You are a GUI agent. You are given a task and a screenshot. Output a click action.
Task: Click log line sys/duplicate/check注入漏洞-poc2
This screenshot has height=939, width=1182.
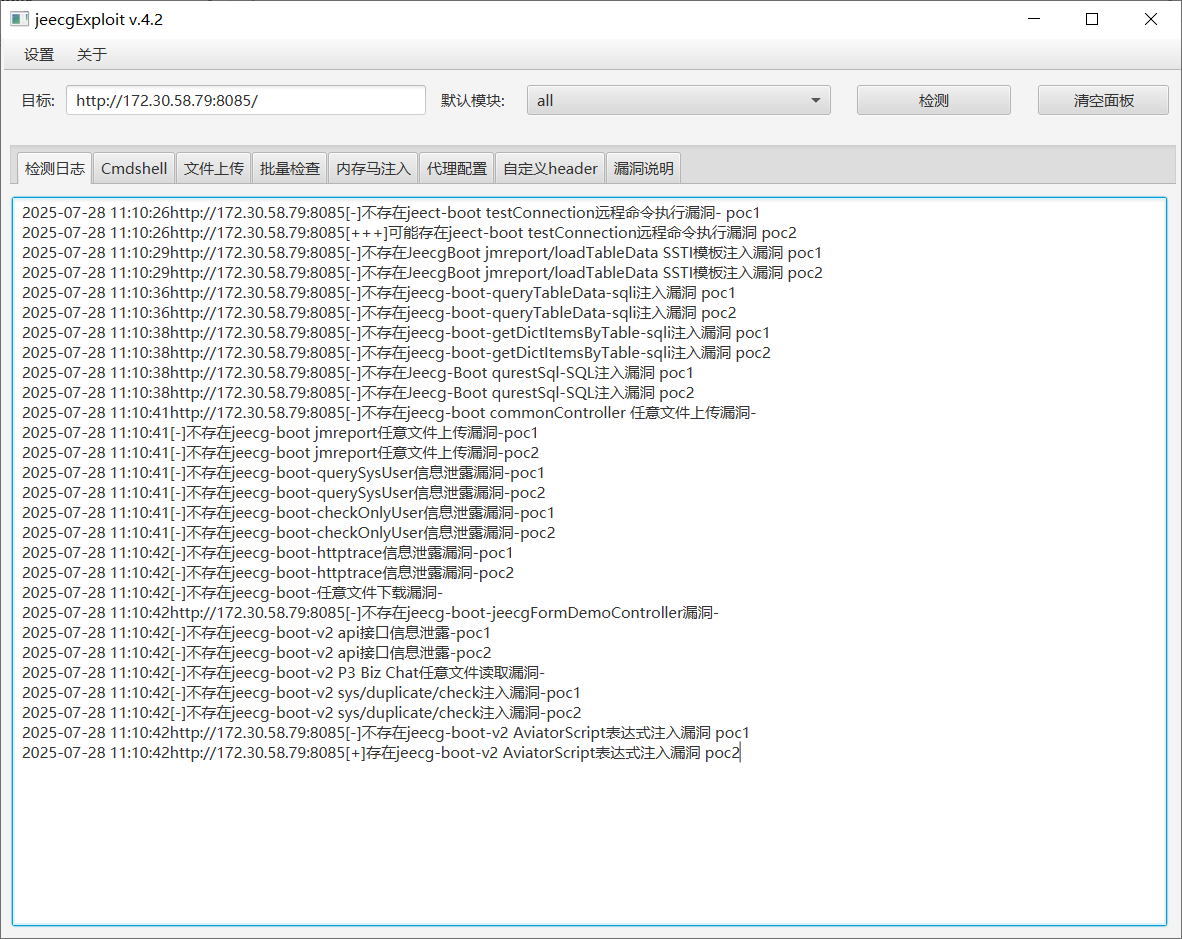(x=302, y=712)
